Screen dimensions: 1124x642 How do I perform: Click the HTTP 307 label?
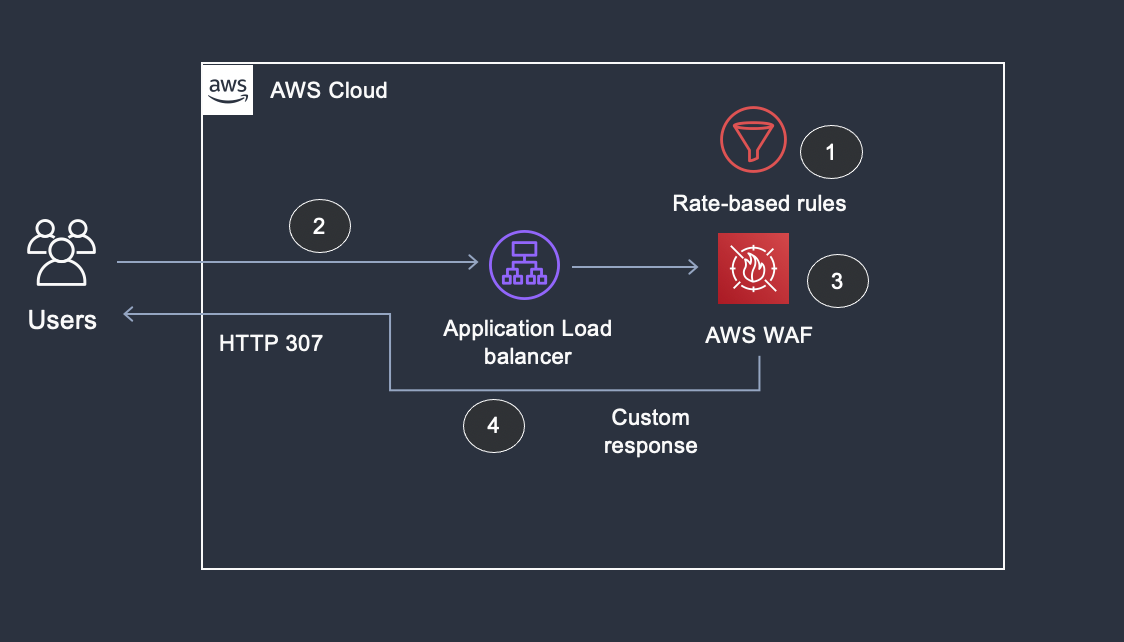[x=270, y=343]
